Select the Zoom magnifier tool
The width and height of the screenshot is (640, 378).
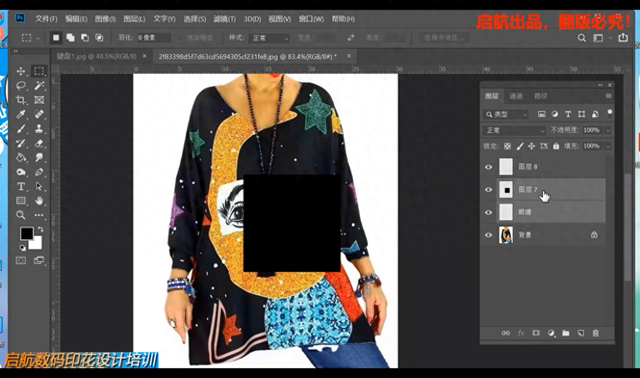pos(21,215)
